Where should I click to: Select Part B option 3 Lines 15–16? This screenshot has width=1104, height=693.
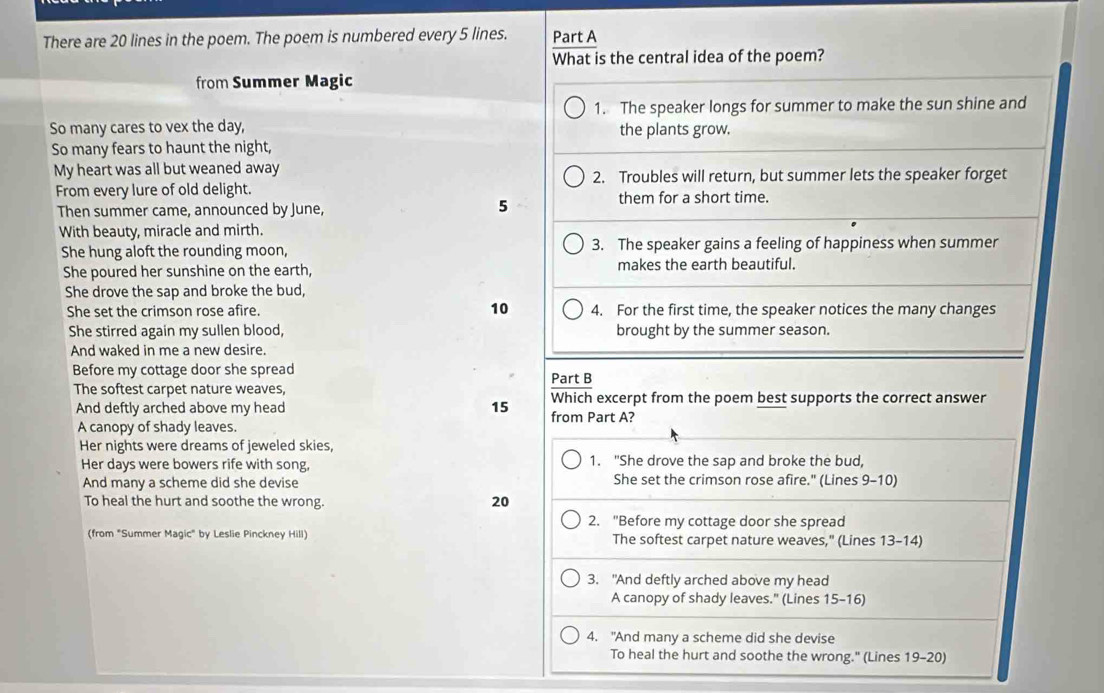click(570, 579)
